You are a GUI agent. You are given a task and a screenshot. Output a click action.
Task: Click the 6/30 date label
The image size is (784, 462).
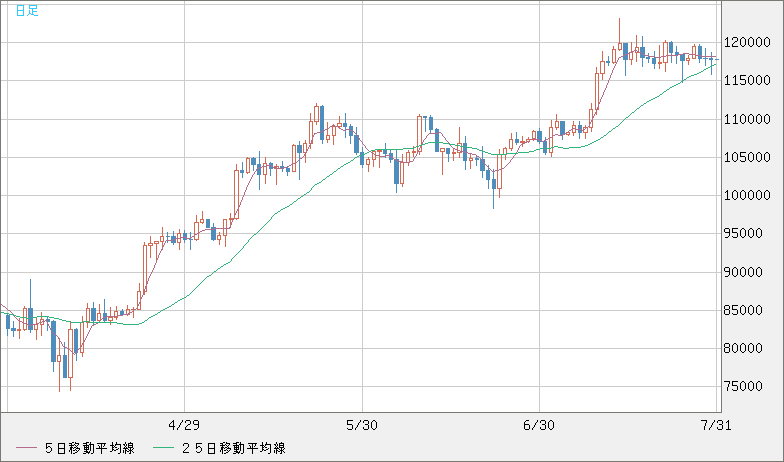539,426
